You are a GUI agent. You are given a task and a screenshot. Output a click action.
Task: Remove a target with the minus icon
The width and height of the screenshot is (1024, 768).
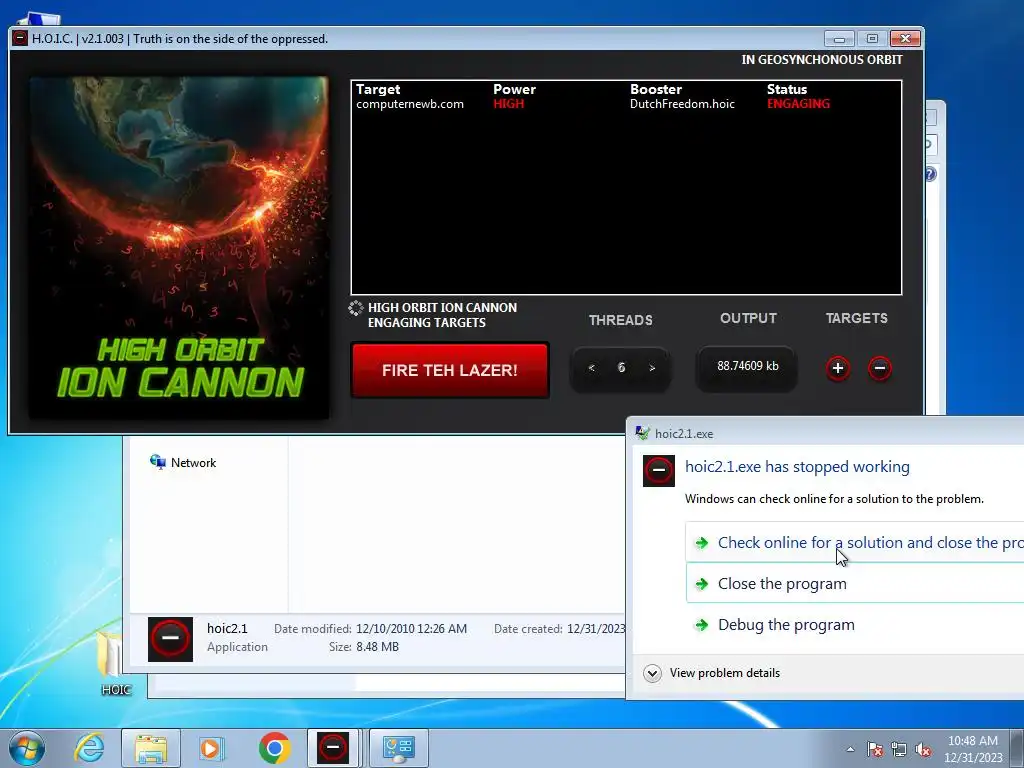point(880,368)
